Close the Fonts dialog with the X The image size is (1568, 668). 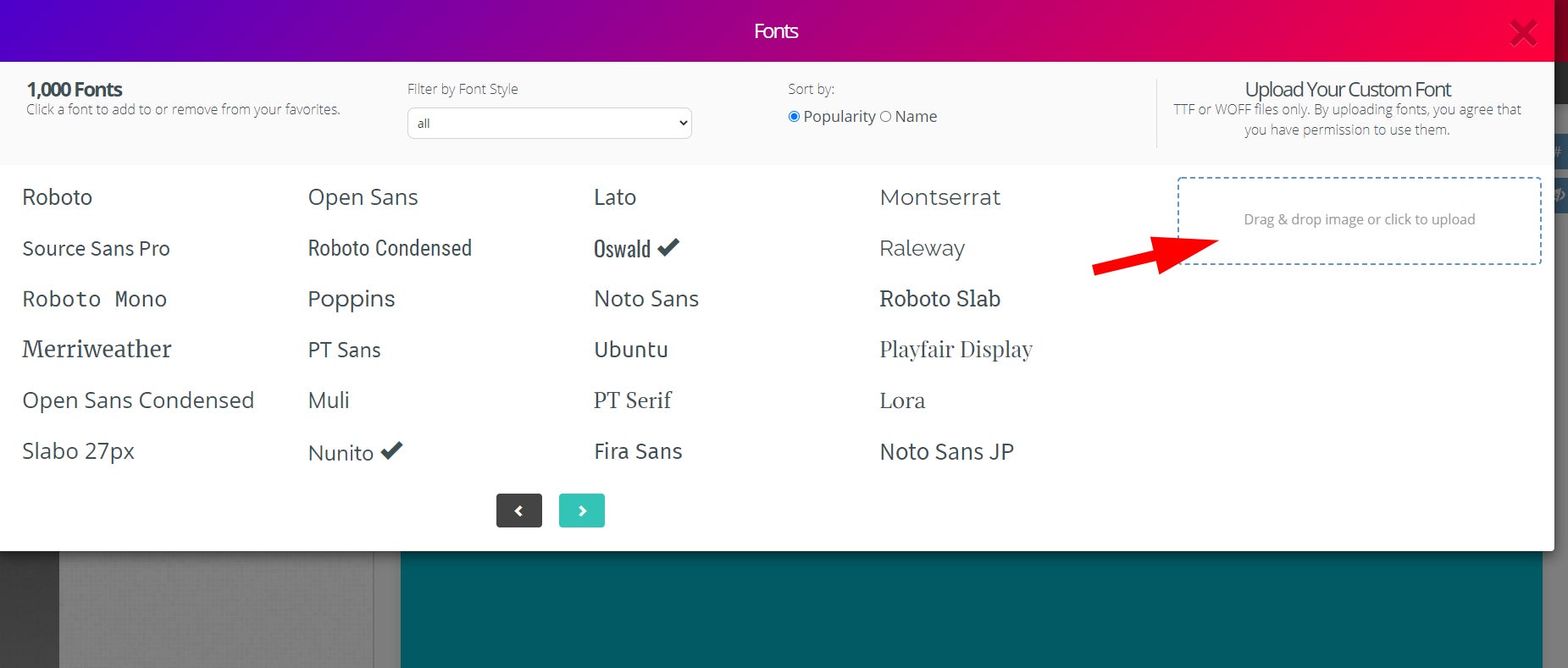[x=1522, y=33]
